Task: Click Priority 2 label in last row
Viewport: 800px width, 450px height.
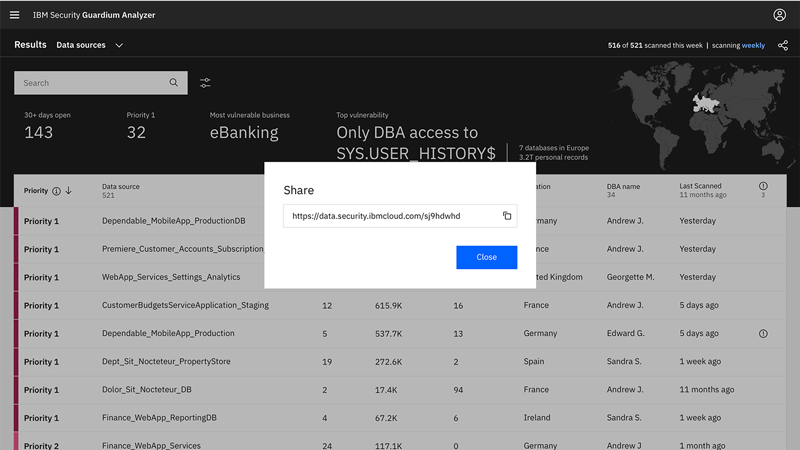Action: tap(41, 445)
